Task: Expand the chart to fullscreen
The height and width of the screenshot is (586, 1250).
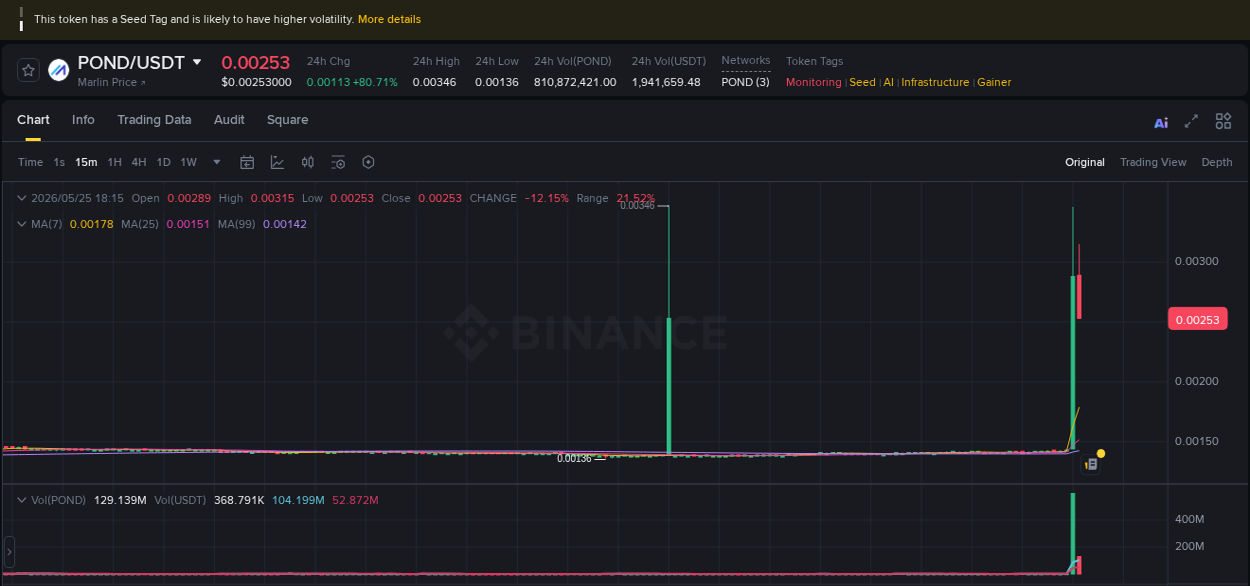Action: [x=1191, y=121]
